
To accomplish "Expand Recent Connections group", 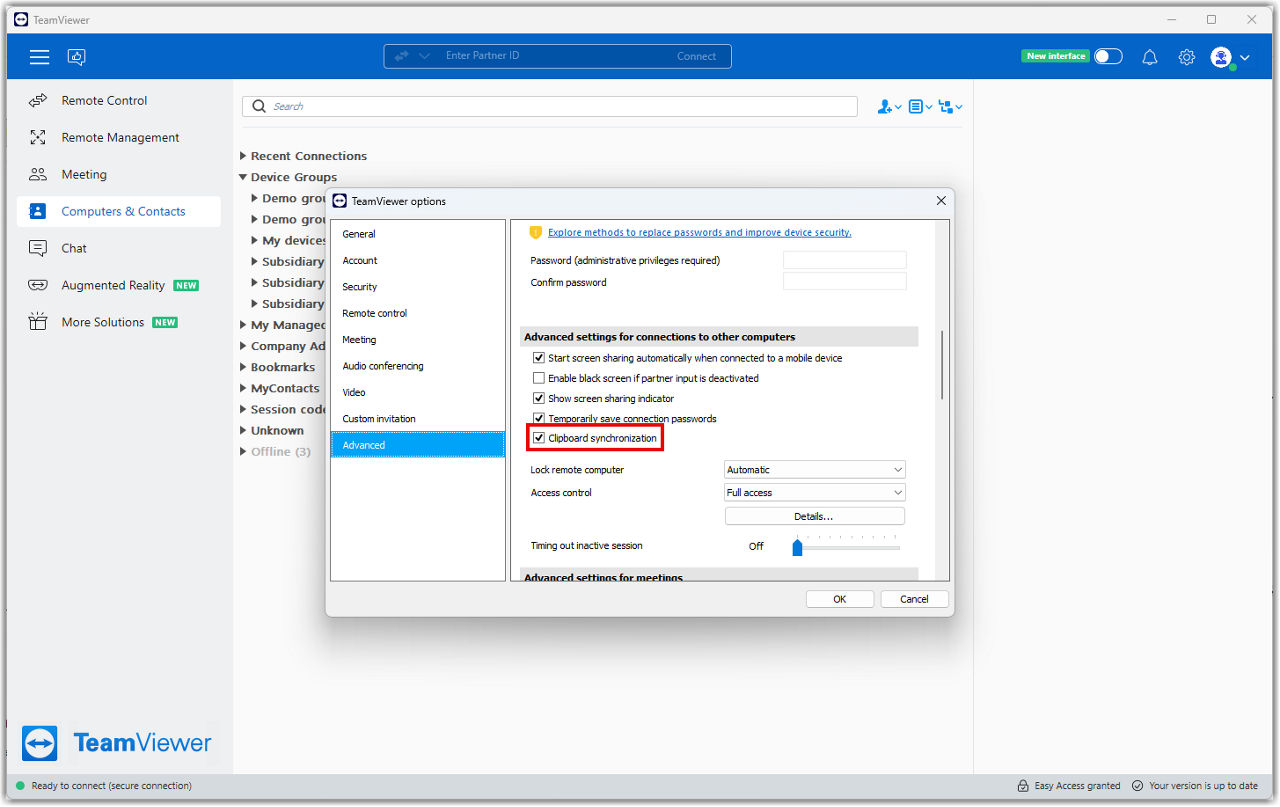I will coord(243,156).
